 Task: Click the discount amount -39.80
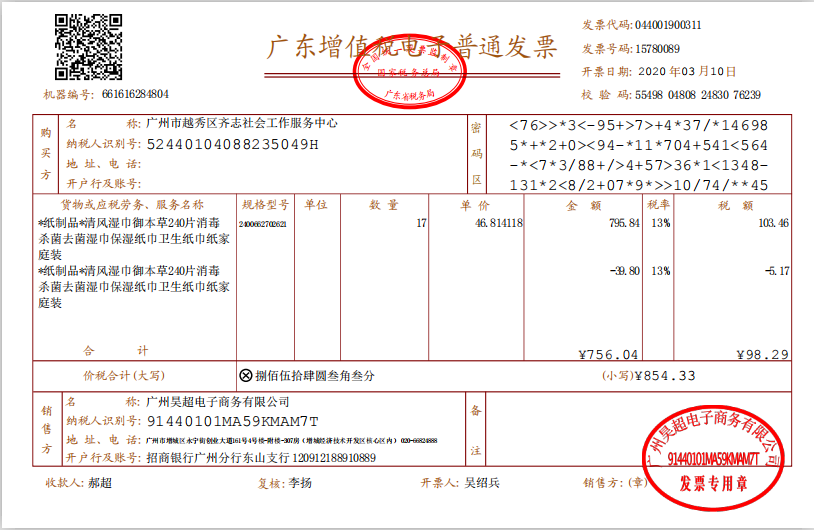point(625,271)
